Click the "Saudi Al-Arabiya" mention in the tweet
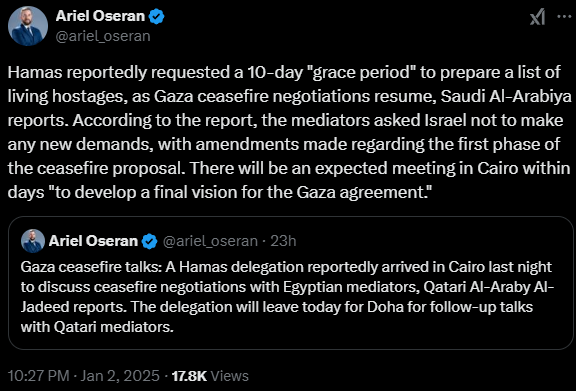576x391 pixels. [x=506, y=97]
